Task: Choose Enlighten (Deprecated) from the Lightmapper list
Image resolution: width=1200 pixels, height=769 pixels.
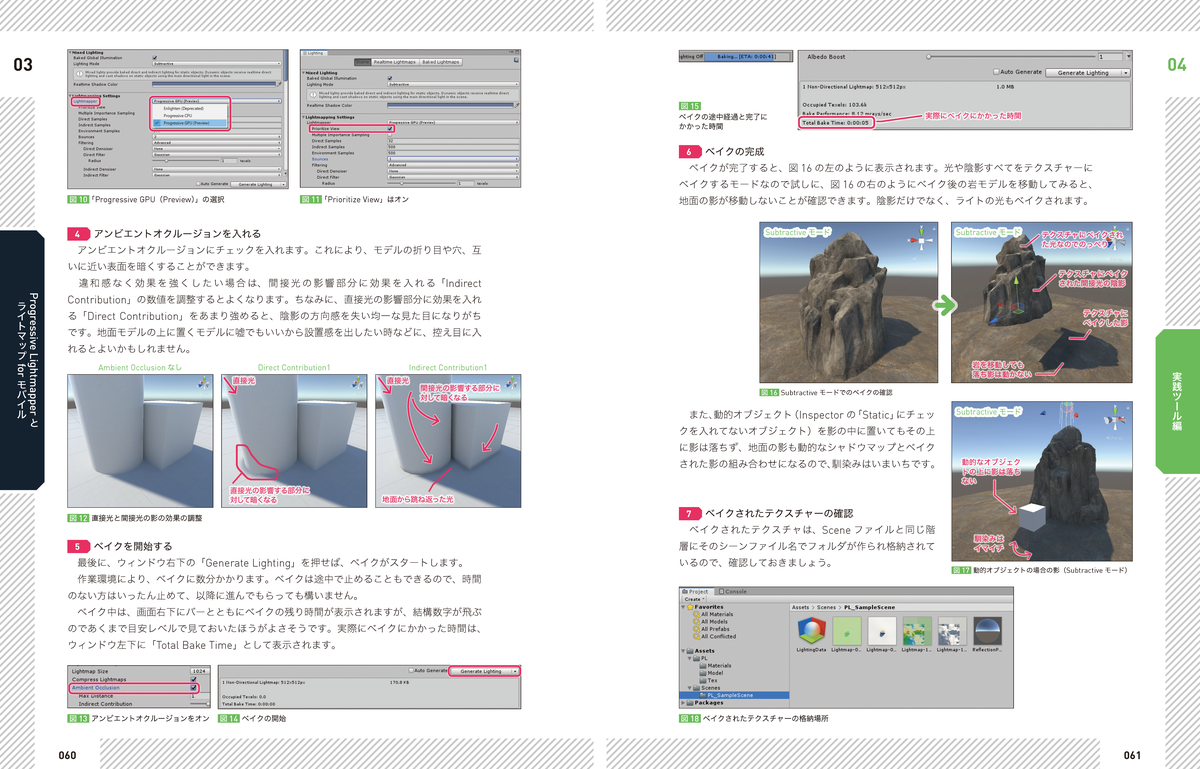Action: pos(189,108)
